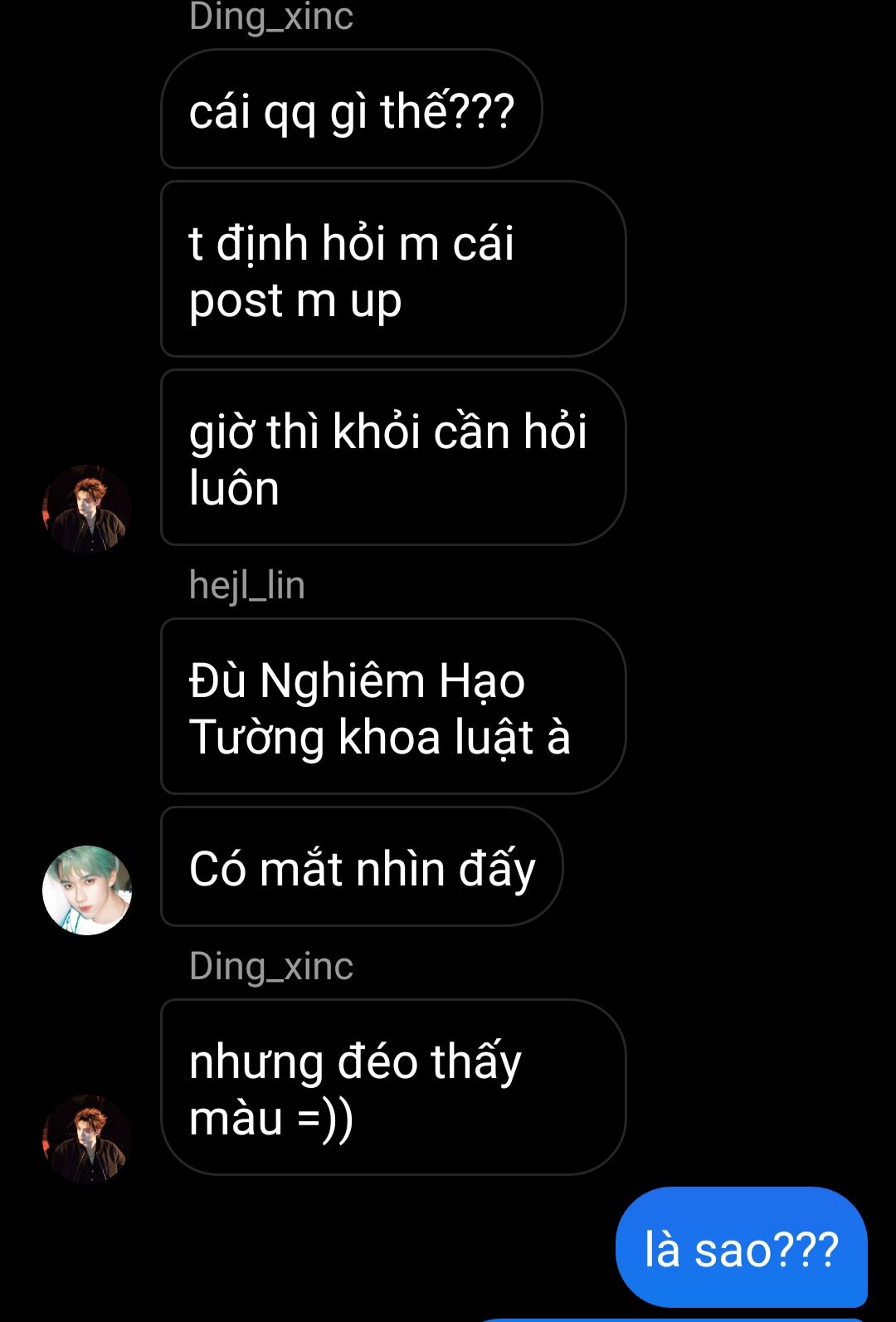Screen dimensions: 896x1322
Task: Open the red-haired avatar beside 'giờ thì khỏi cần hỏi luôn'
Action: click(x=87, y=509)
